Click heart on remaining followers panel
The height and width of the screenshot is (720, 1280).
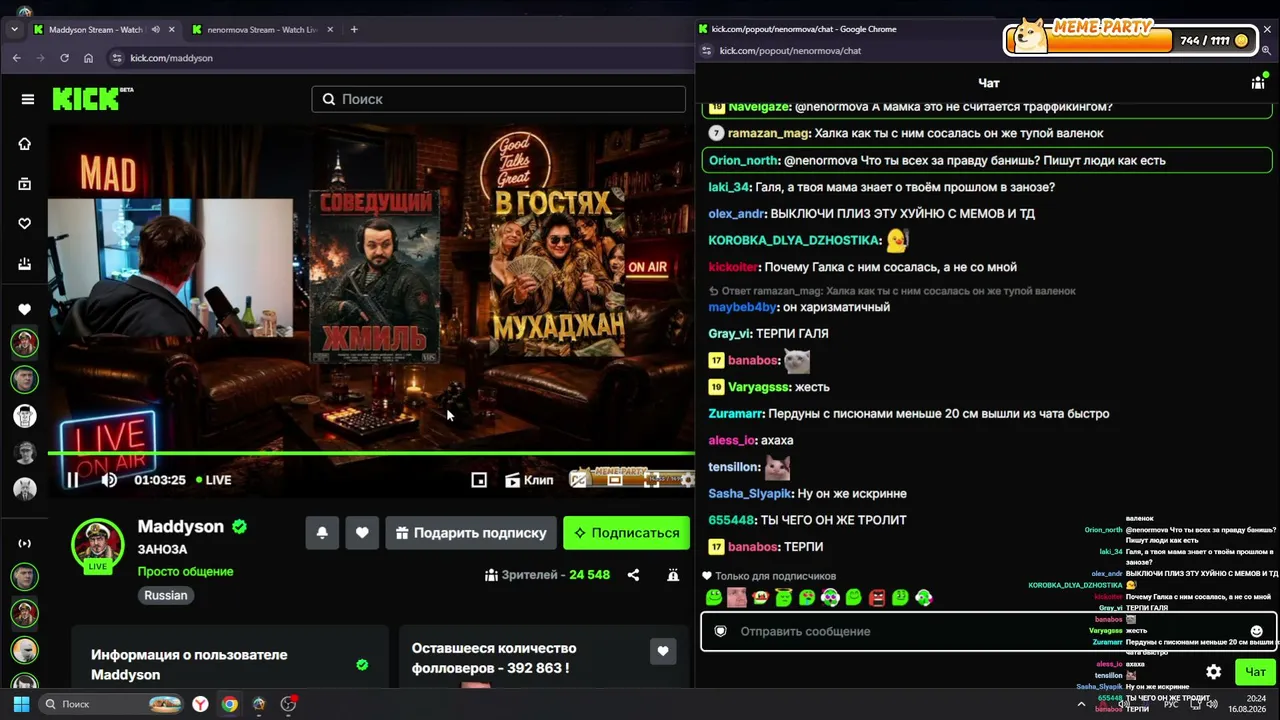(x=662, y=651)
